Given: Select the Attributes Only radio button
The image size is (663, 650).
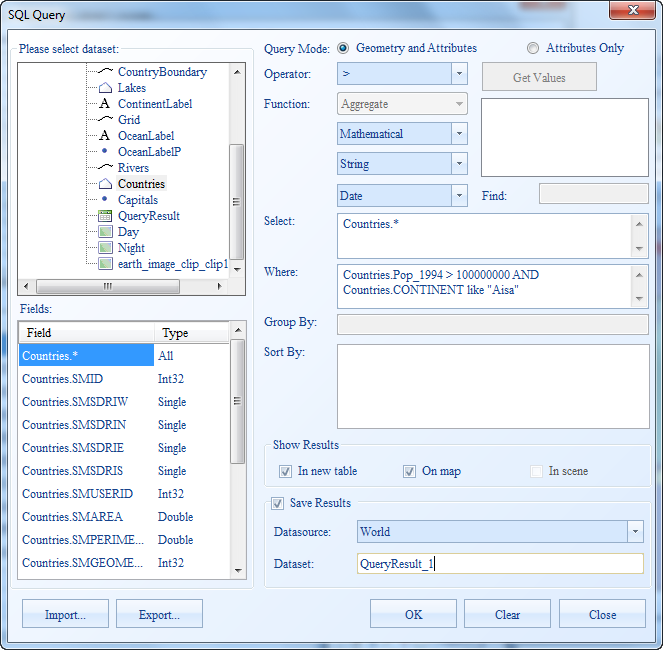Looking at the screenshot, I should 534,48.
